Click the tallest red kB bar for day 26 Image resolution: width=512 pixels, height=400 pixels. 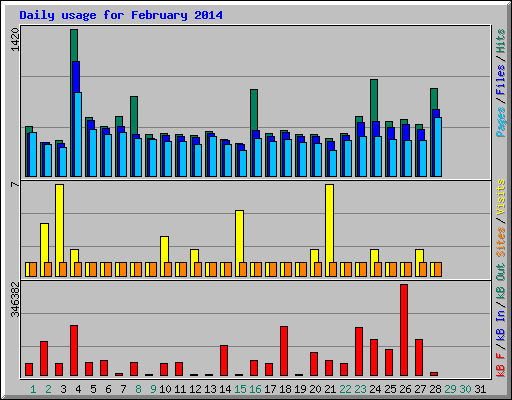pos(404,330)
